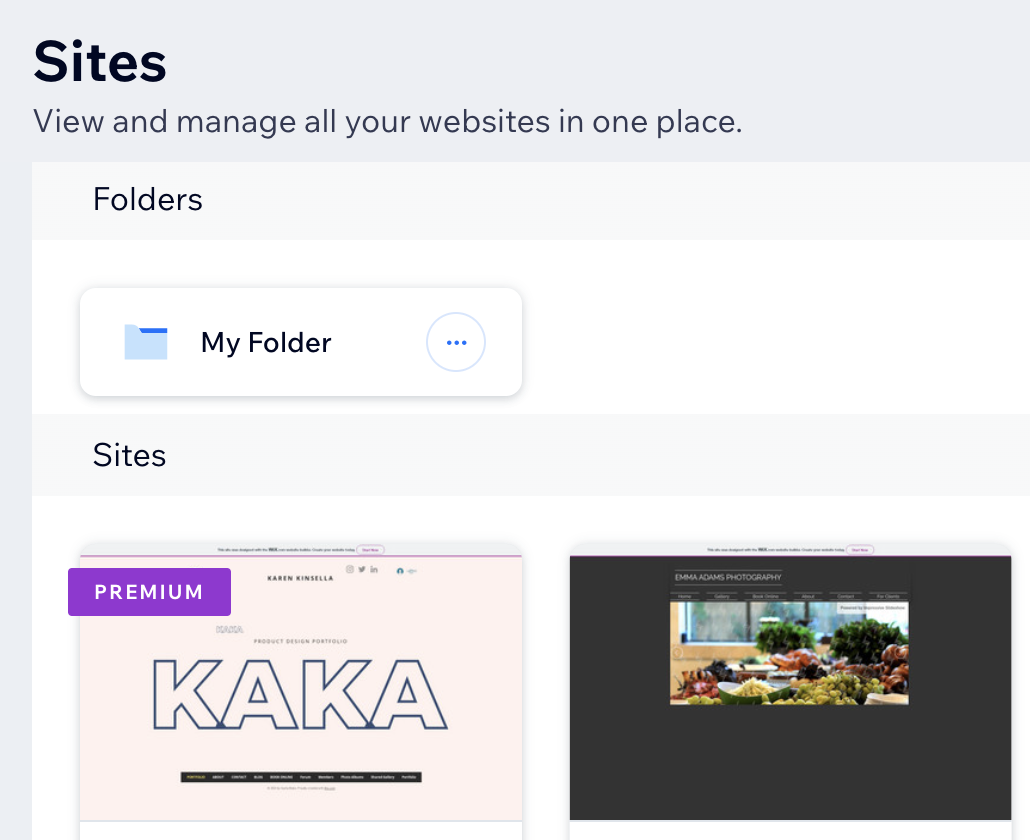Click the KAREN KINSELLA name in preview
This screenshot has width=1030, height=840.
click(300, 579)
